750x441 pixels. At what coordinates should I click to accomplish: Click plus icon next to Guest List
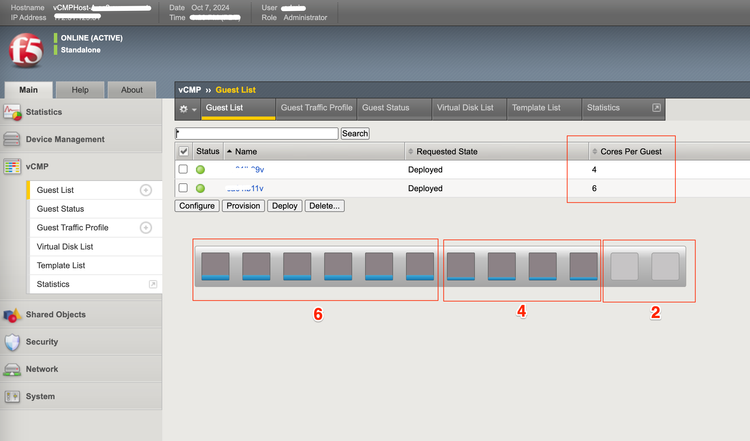tap(146, 190)
